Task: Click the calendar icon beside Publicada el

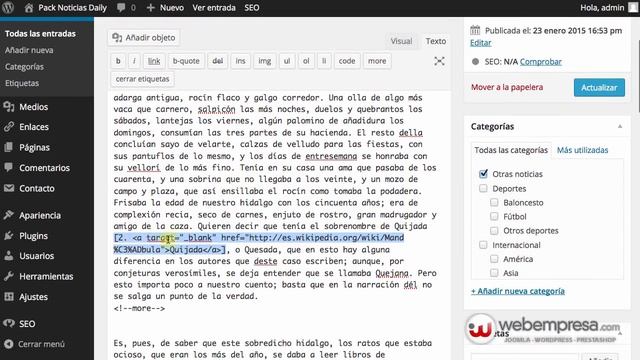Action: pyautogui.click(x=475, y=30)
